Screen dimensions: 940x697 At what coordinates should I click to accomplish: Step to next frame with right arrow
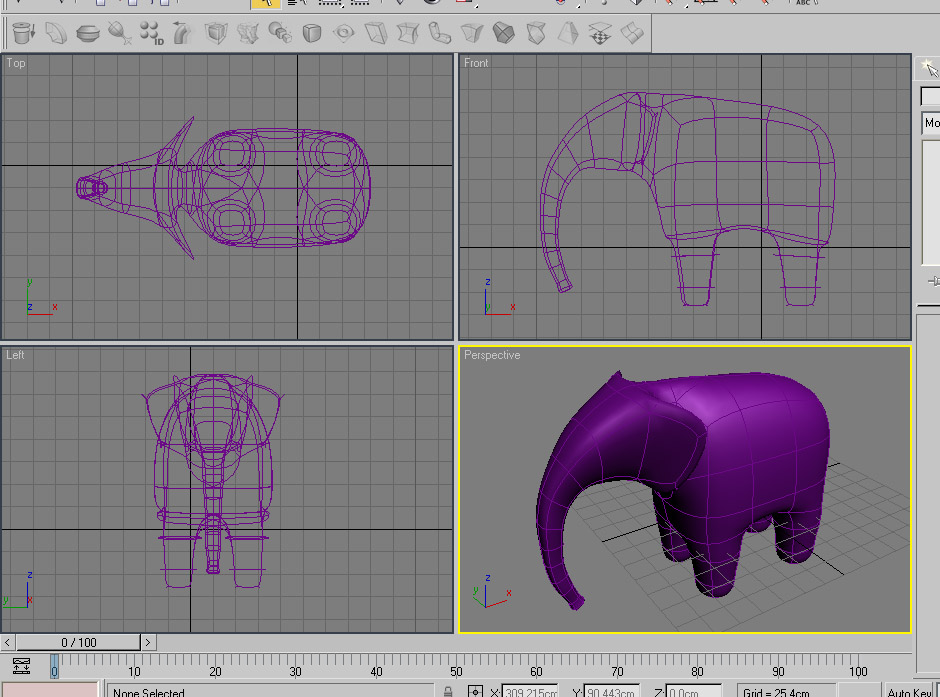click(148, 642)
